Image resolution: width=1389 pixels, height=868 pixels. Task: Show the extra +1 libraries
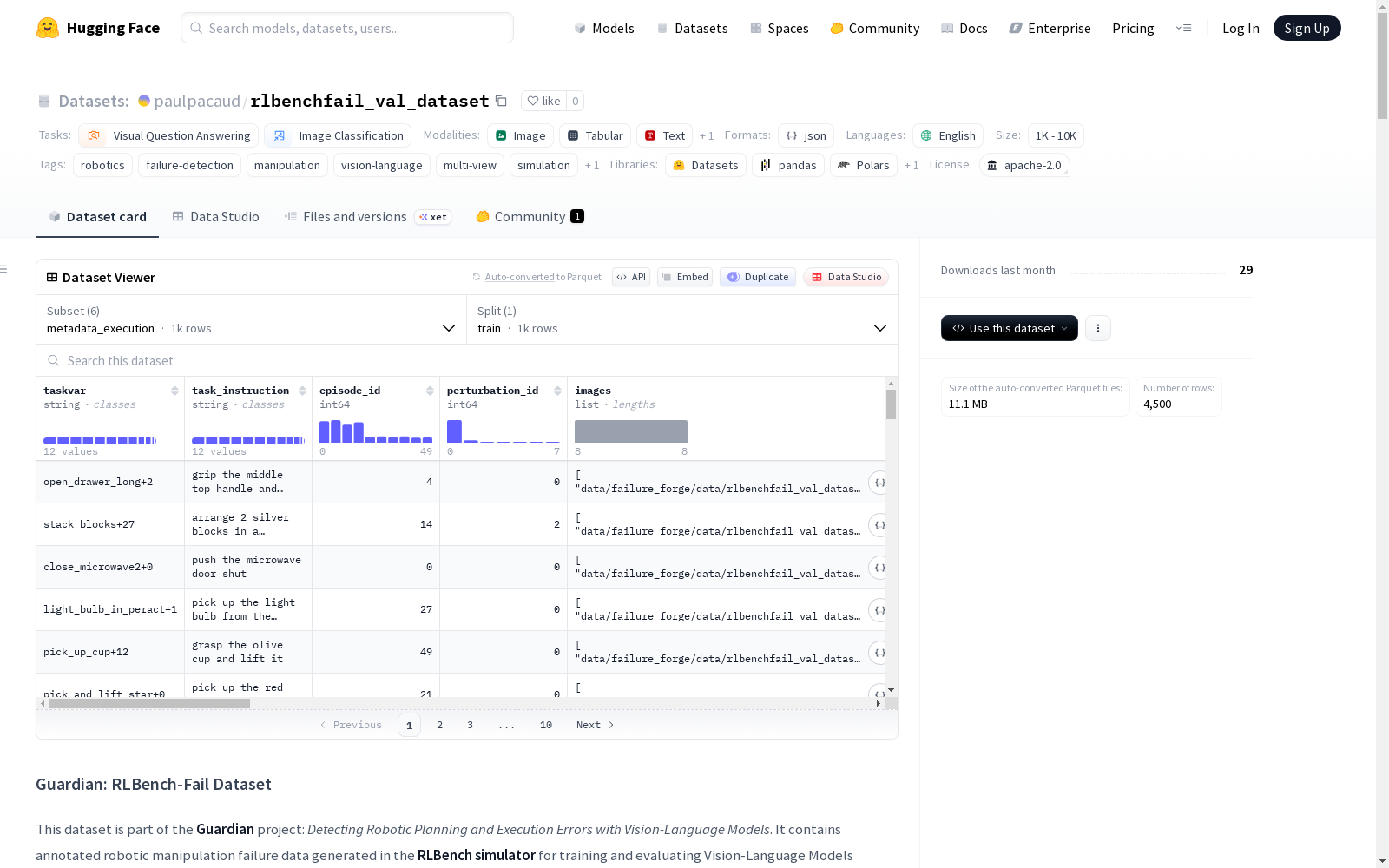pos(912,165)
